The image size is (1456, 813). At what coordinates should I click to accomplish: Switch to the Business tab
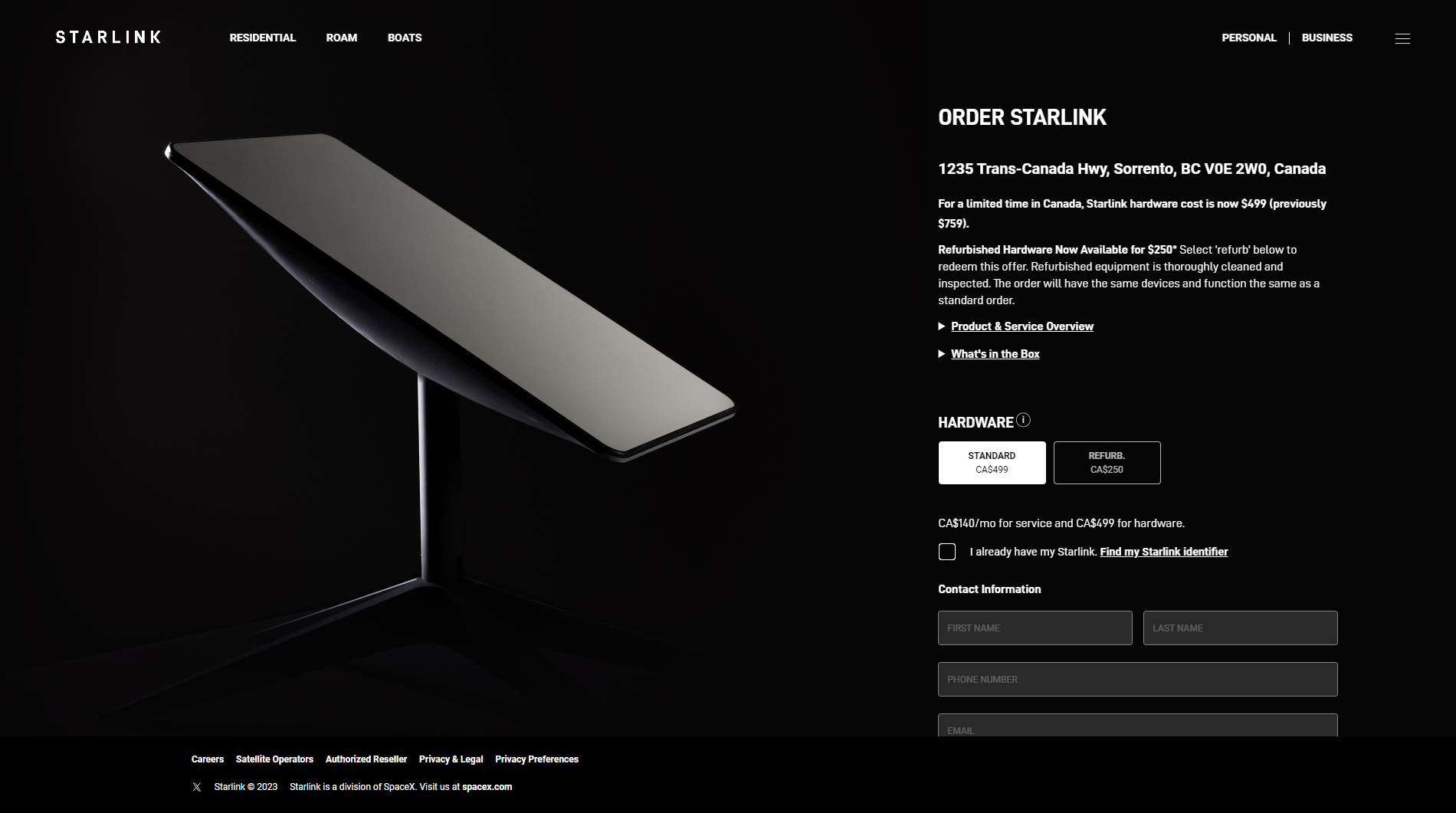coord(1326,38)
